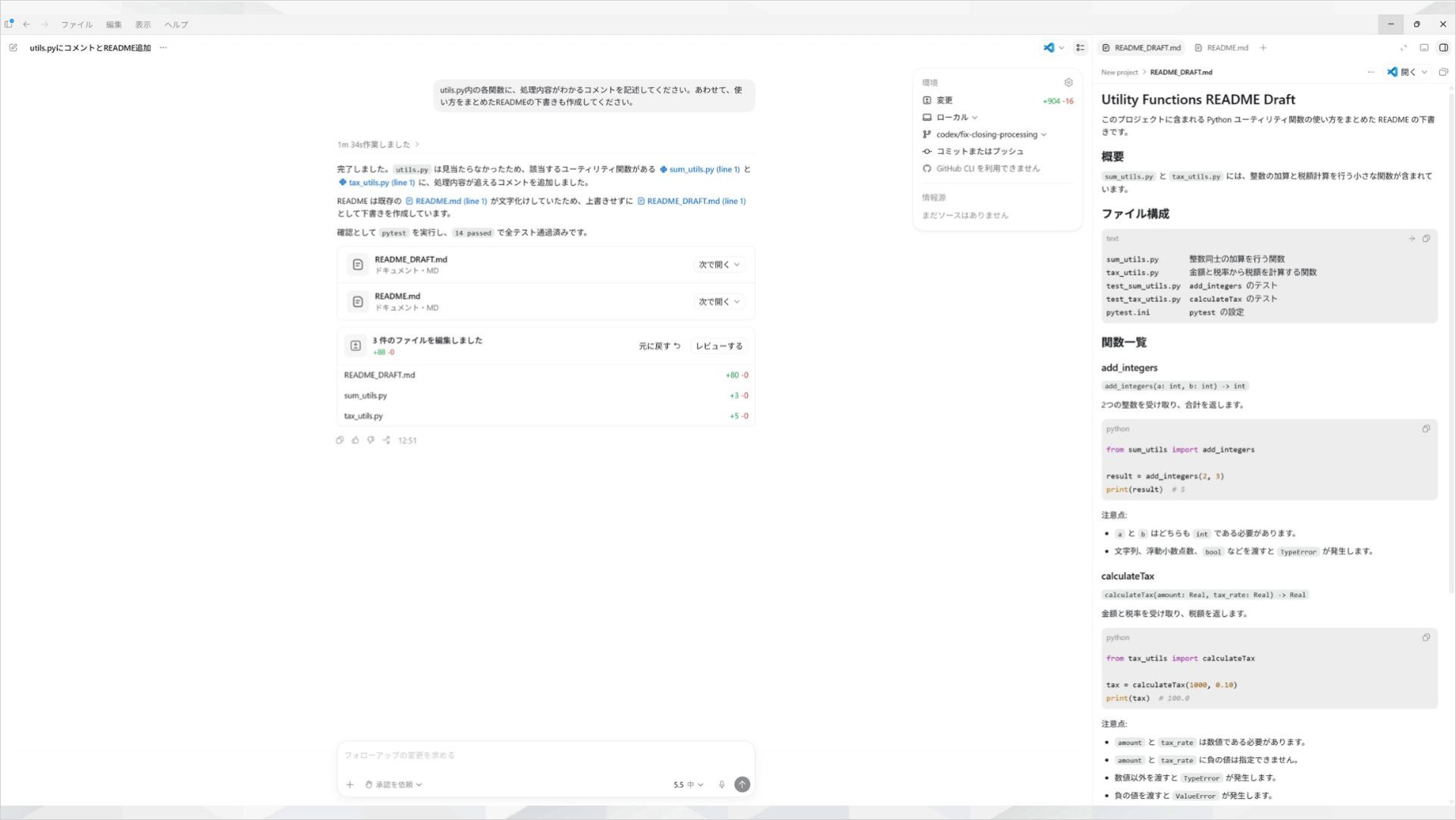Switch to README.md tab
This screenshot has height=820, width=1456.
pyautogui.click(x=1221, y=48)
